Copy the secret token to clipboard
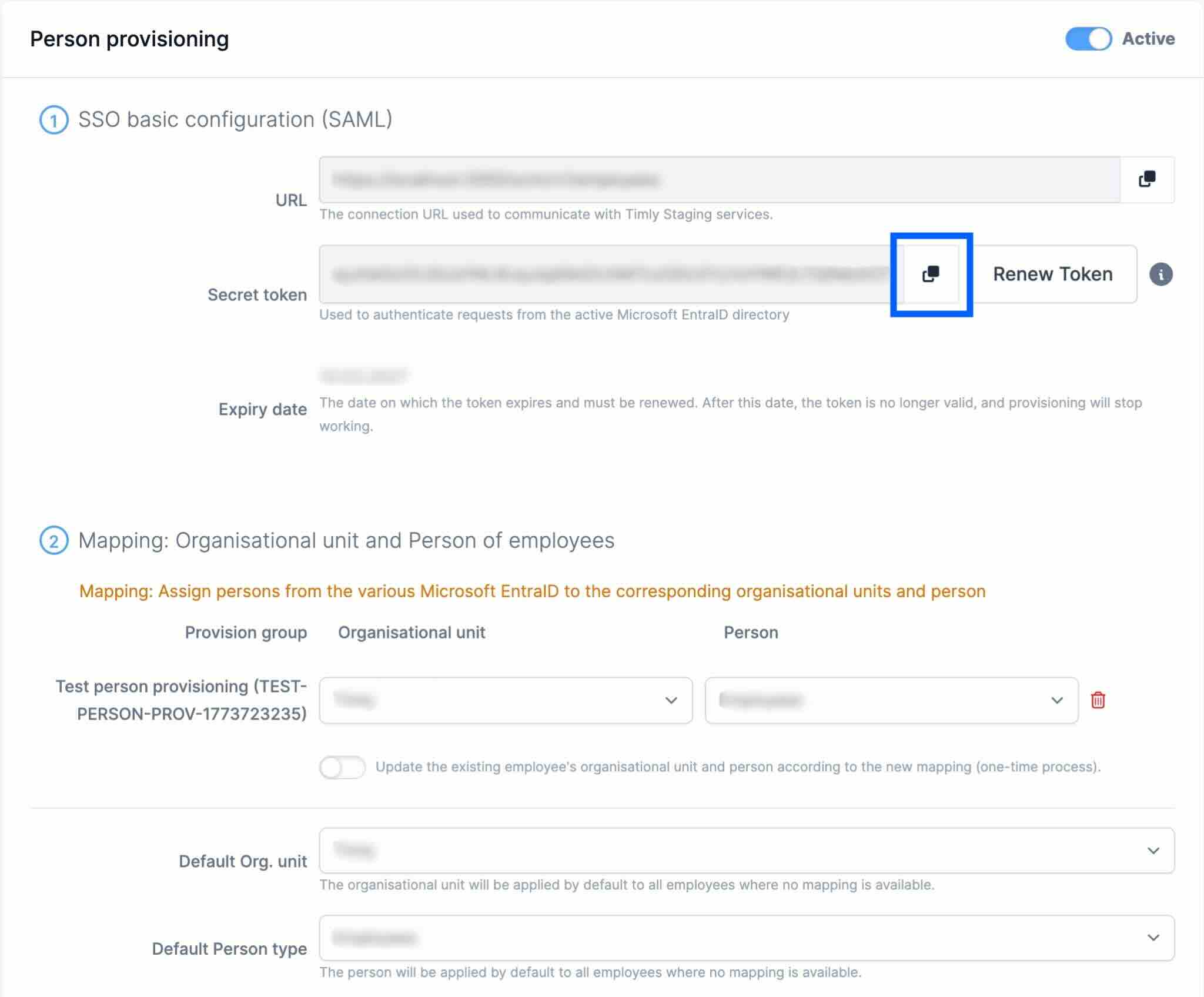The image size is (1204, 997). pos(931,274)
